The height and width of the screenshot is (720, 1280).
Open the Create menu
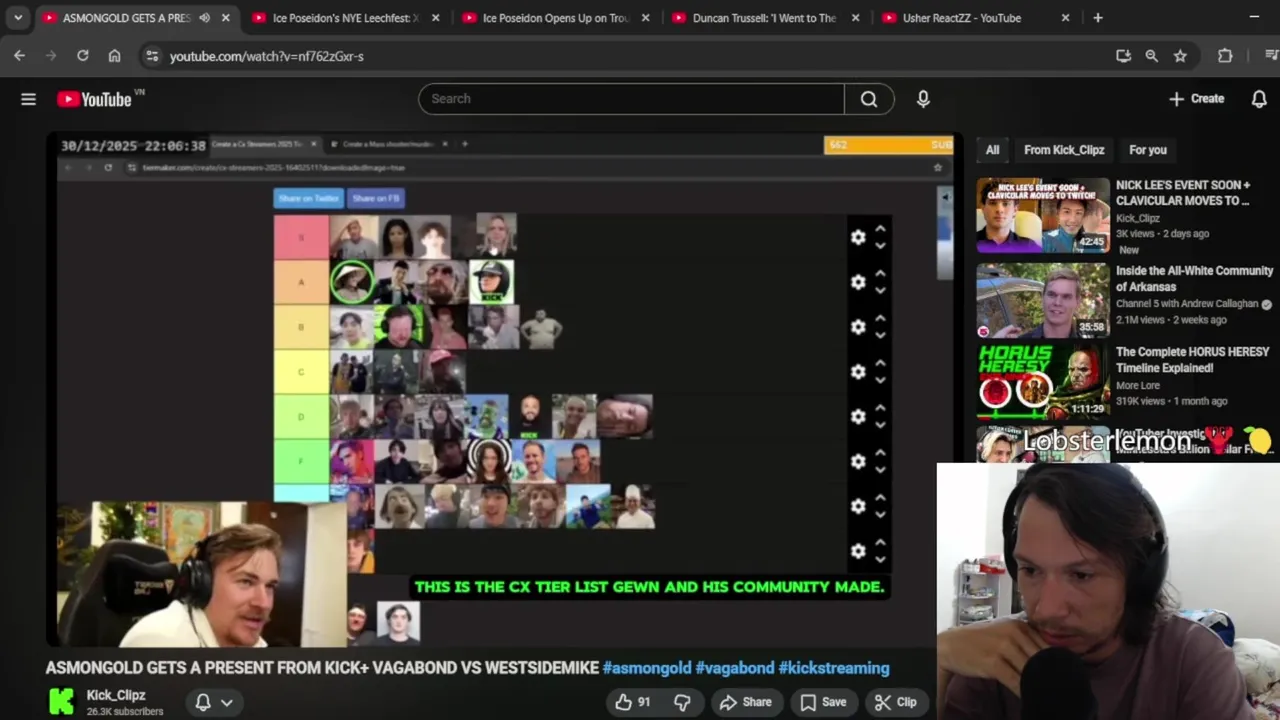pos(1196,98)
